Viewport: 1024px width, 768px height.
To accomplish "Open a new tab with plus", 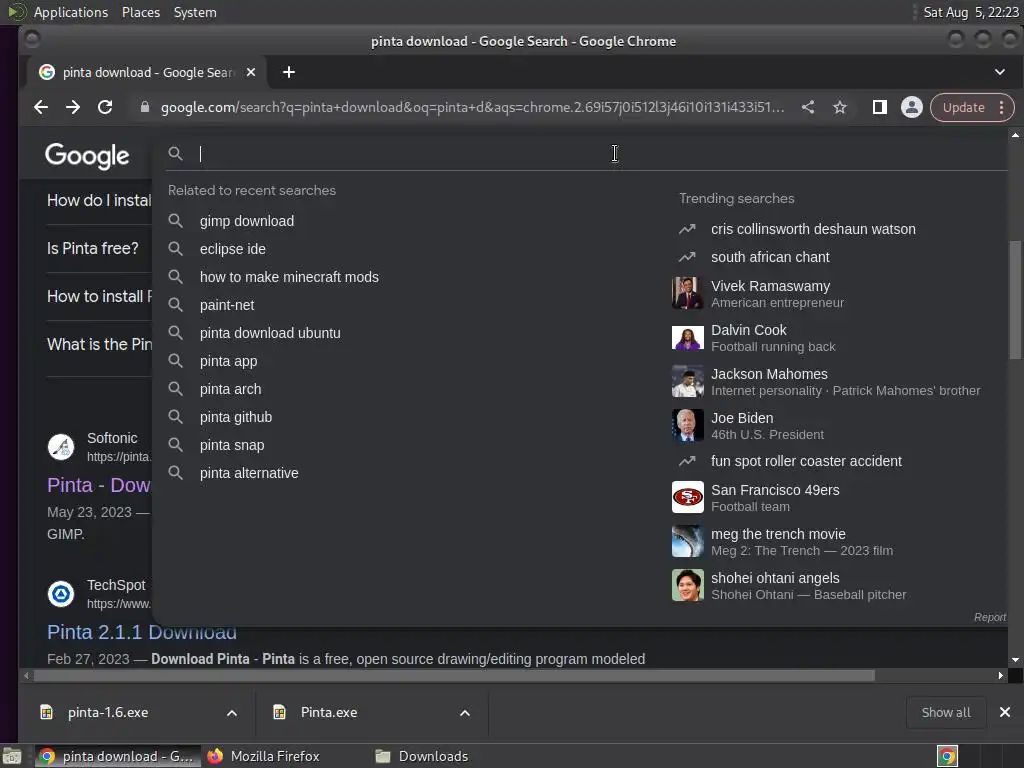I will point(289,72).
